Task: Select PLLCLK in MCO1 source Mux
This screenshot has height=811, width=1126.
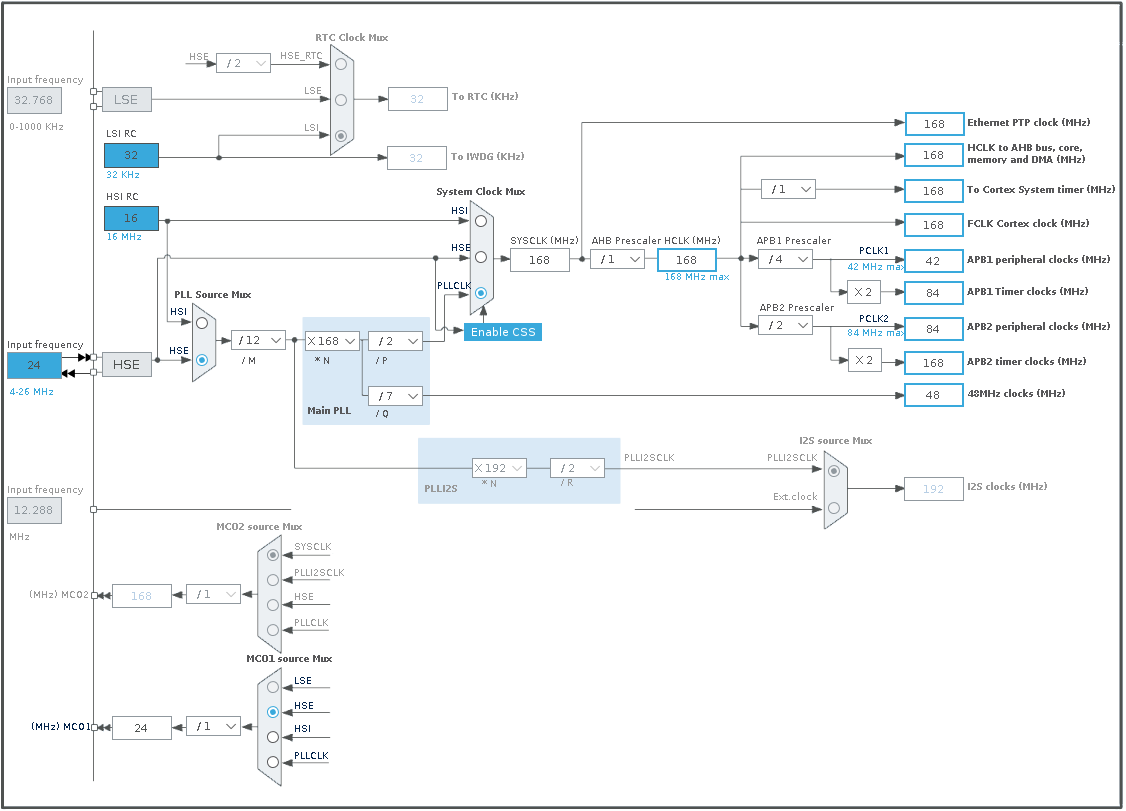Action: pos(273,762)
